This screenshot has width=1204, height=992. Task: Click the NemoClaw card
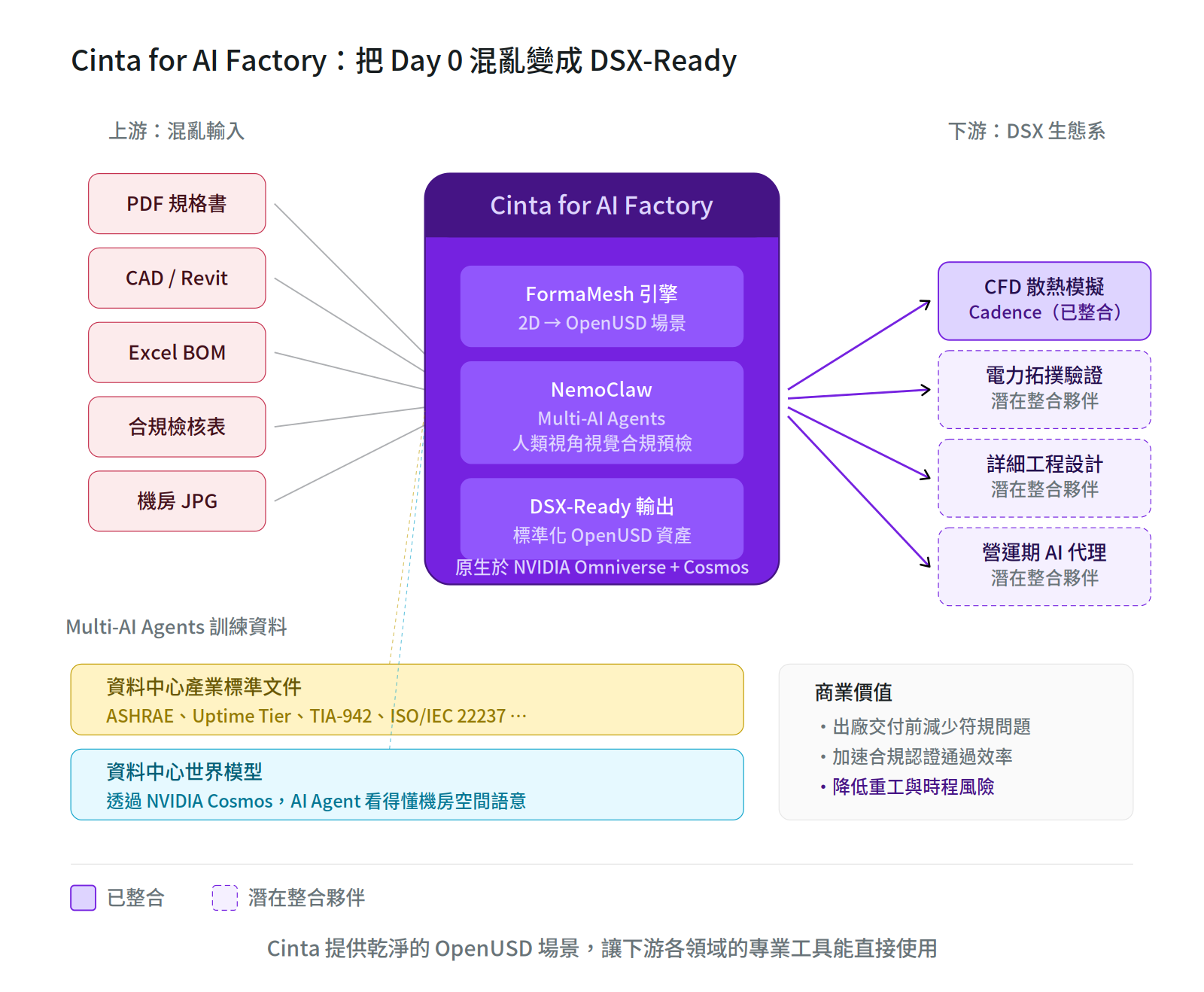pos(602,412)
